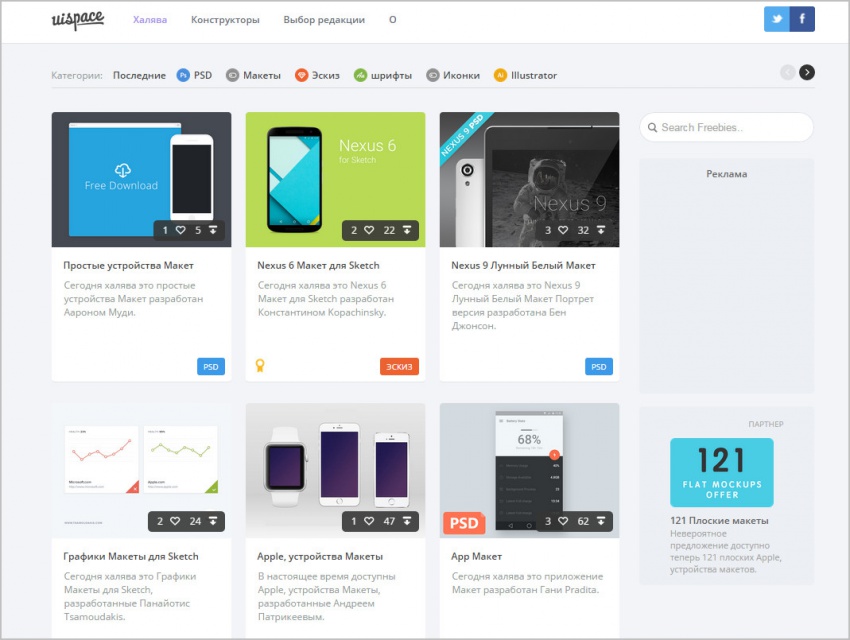
Task: Click the blue PSD tag on Nexus 9 card
Action: point(598,366)
